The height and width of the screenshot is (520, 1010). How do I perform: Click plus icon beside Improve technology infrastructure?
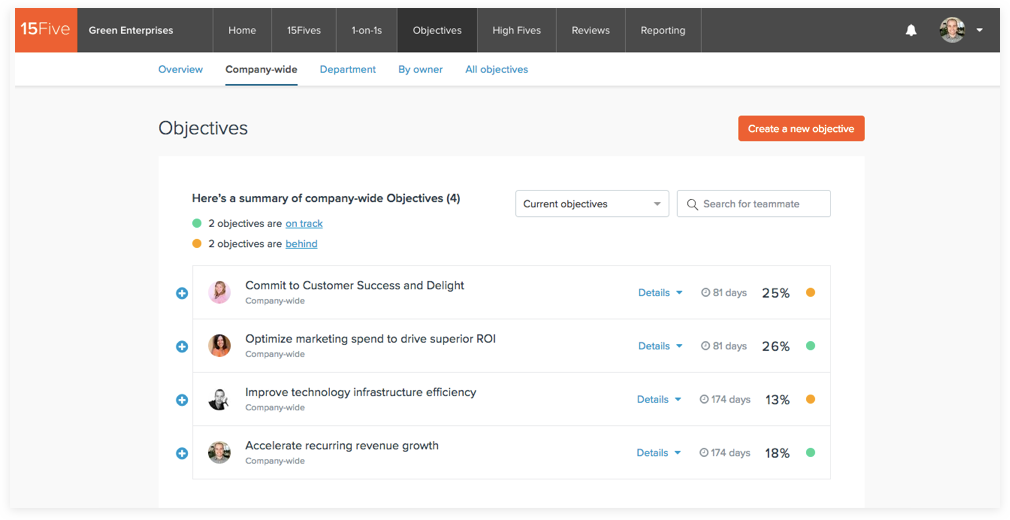click(182, 400)
